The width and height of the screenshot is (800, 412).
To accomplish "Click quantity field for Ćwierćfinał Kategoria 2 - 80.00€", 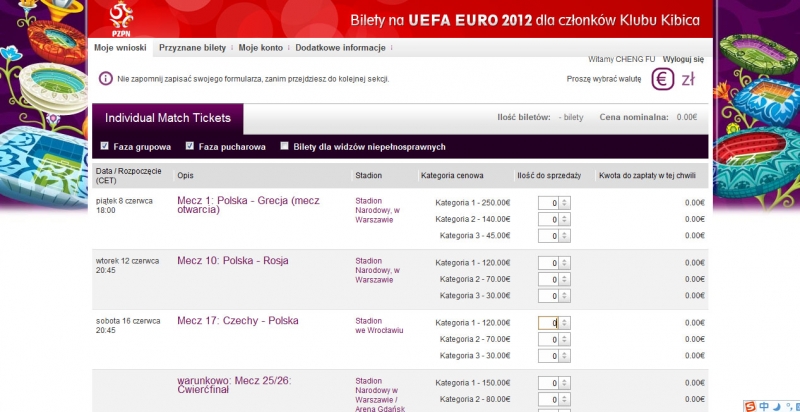I will (x=548, y=399).
